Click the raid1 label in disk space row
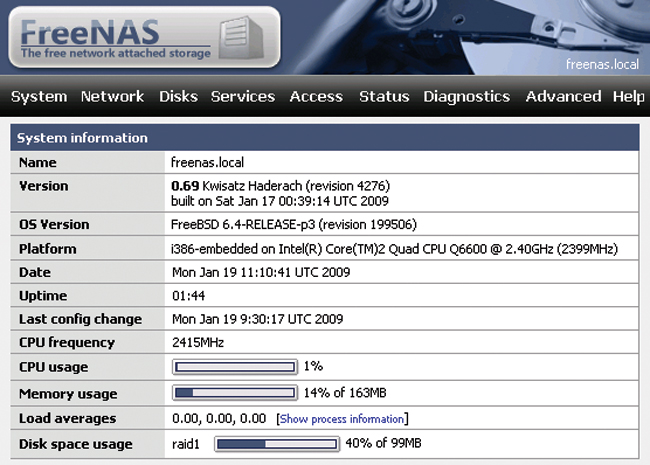650x465 pixels. pos(186,444)
